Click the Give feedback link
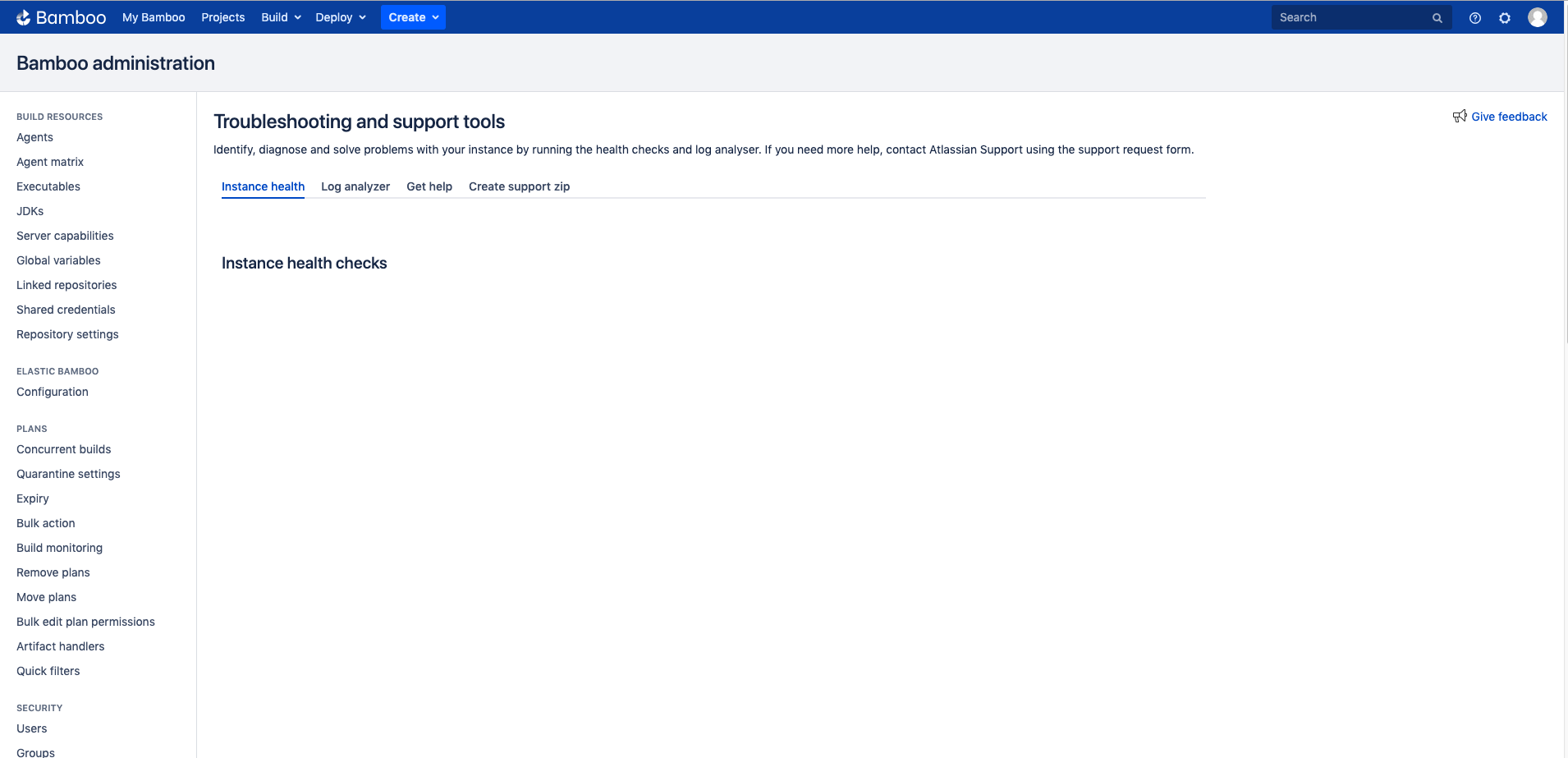Screen dimensions: 1568x758 (x=1509, y=117)
